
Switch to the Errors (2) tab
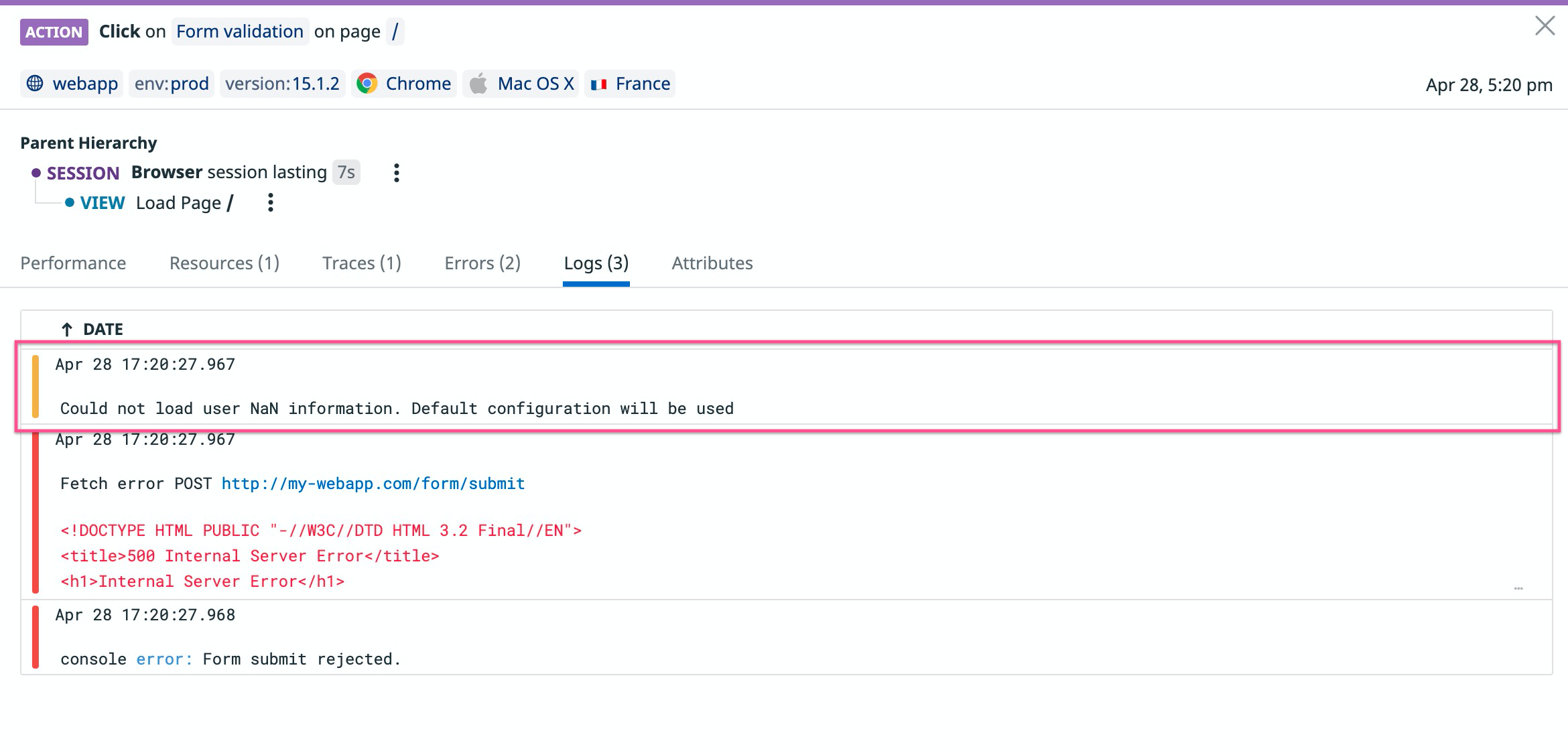click(482, 263)
